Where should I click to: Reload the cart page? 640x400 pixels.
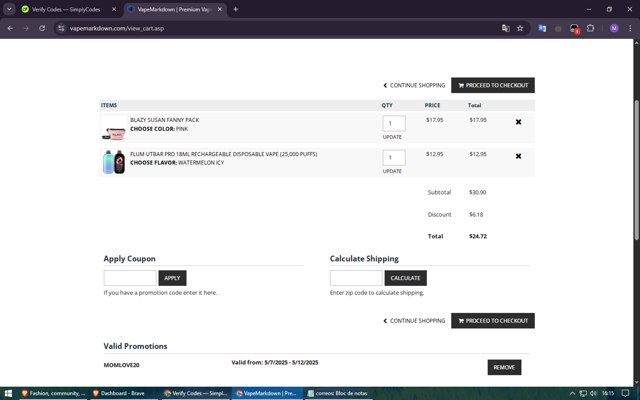tap(42, 28)
